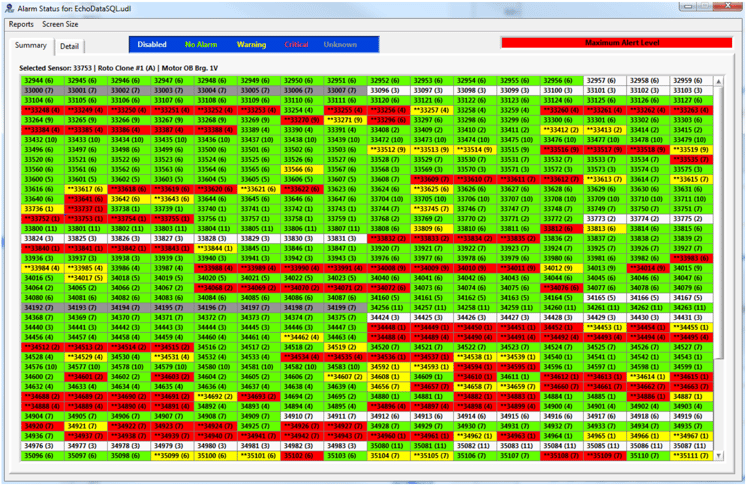Open the Reports menu
Image resolution: width=746 pixels, height=485 pixels.
click(21, 24)
